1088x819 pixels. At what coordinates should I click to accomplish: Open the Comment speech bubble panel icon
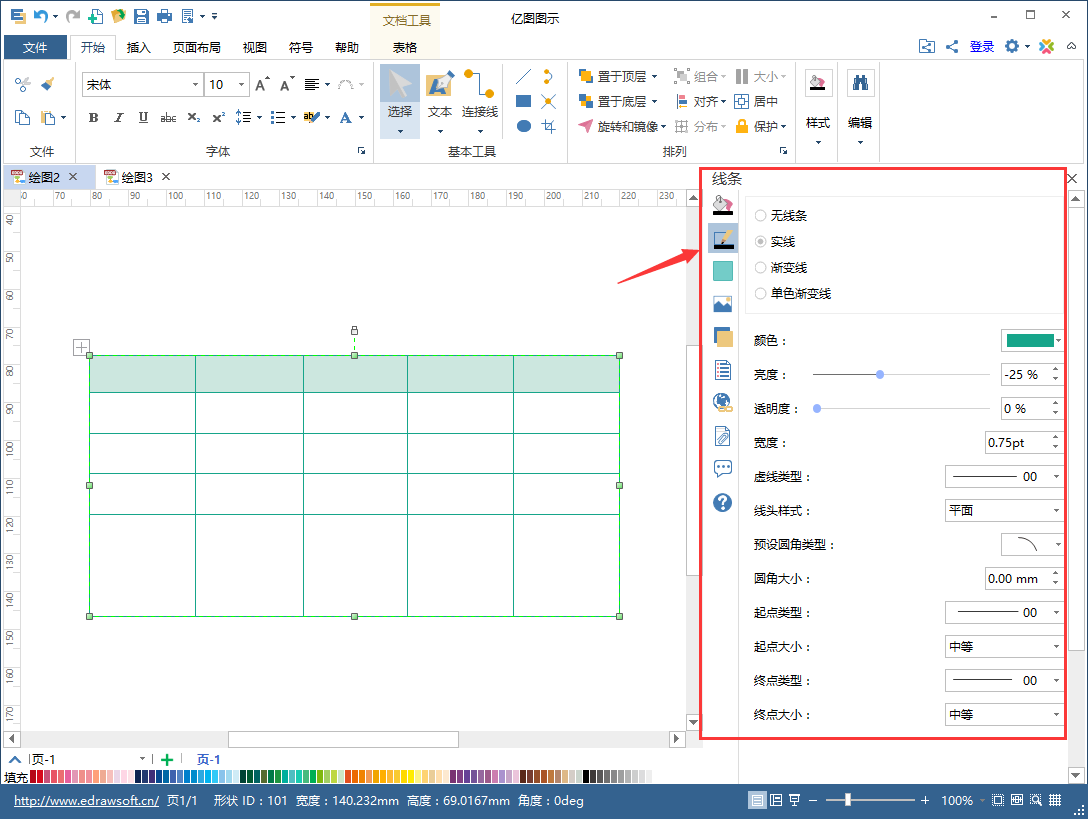point(722,468)
